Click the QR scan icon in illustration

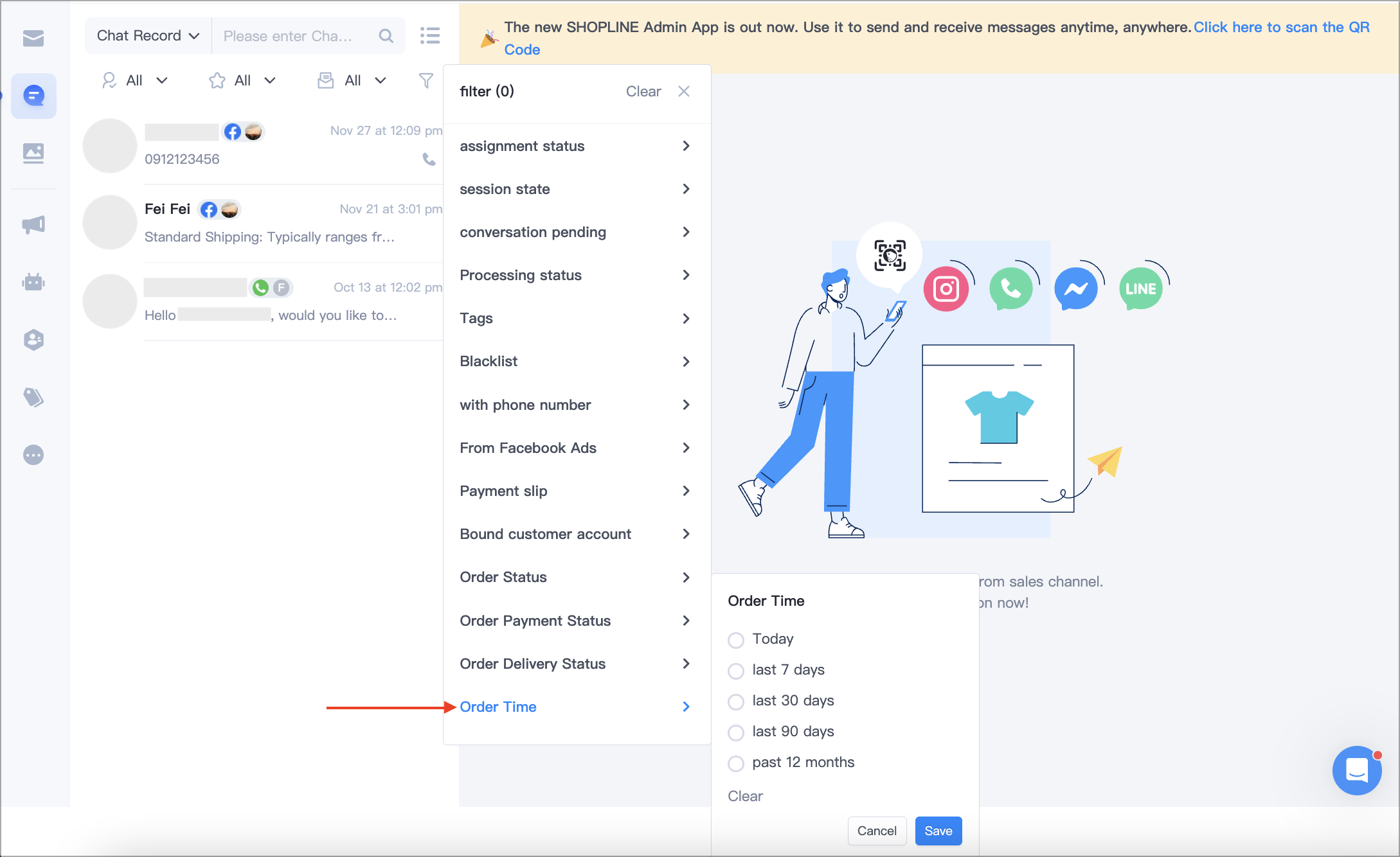[890, 256]
